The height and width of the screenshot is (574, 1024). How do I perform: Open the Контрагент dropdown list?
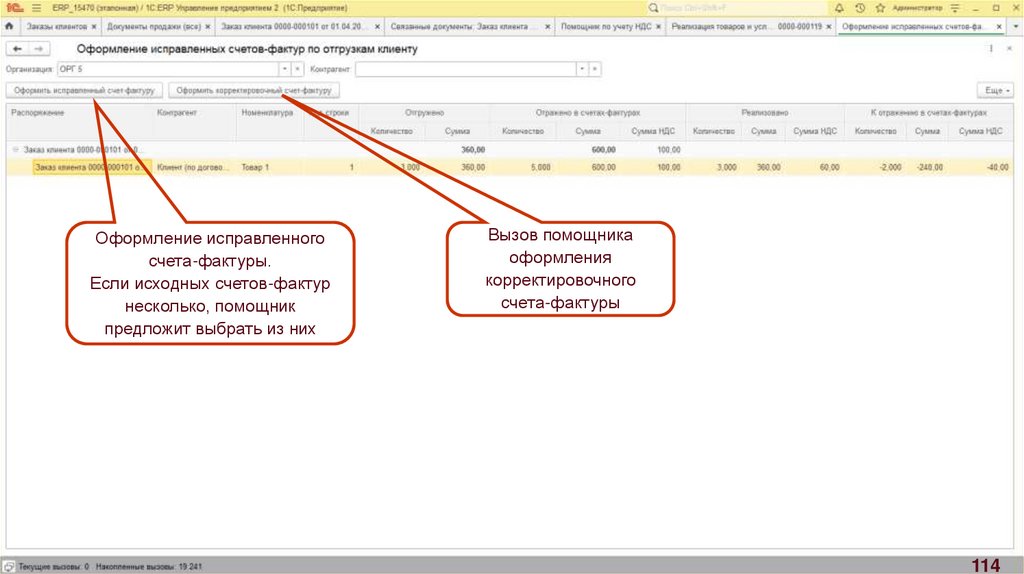582,69
